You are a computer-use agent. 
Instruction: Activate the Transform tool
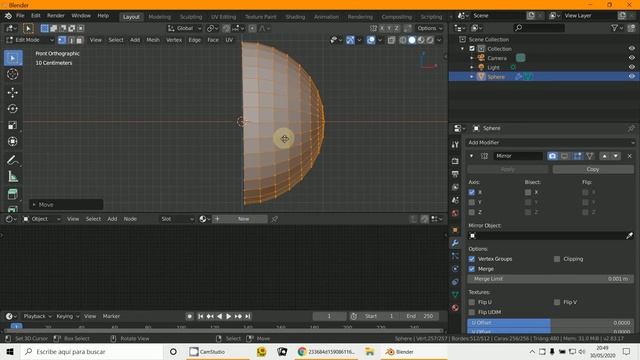pos(13,142)
